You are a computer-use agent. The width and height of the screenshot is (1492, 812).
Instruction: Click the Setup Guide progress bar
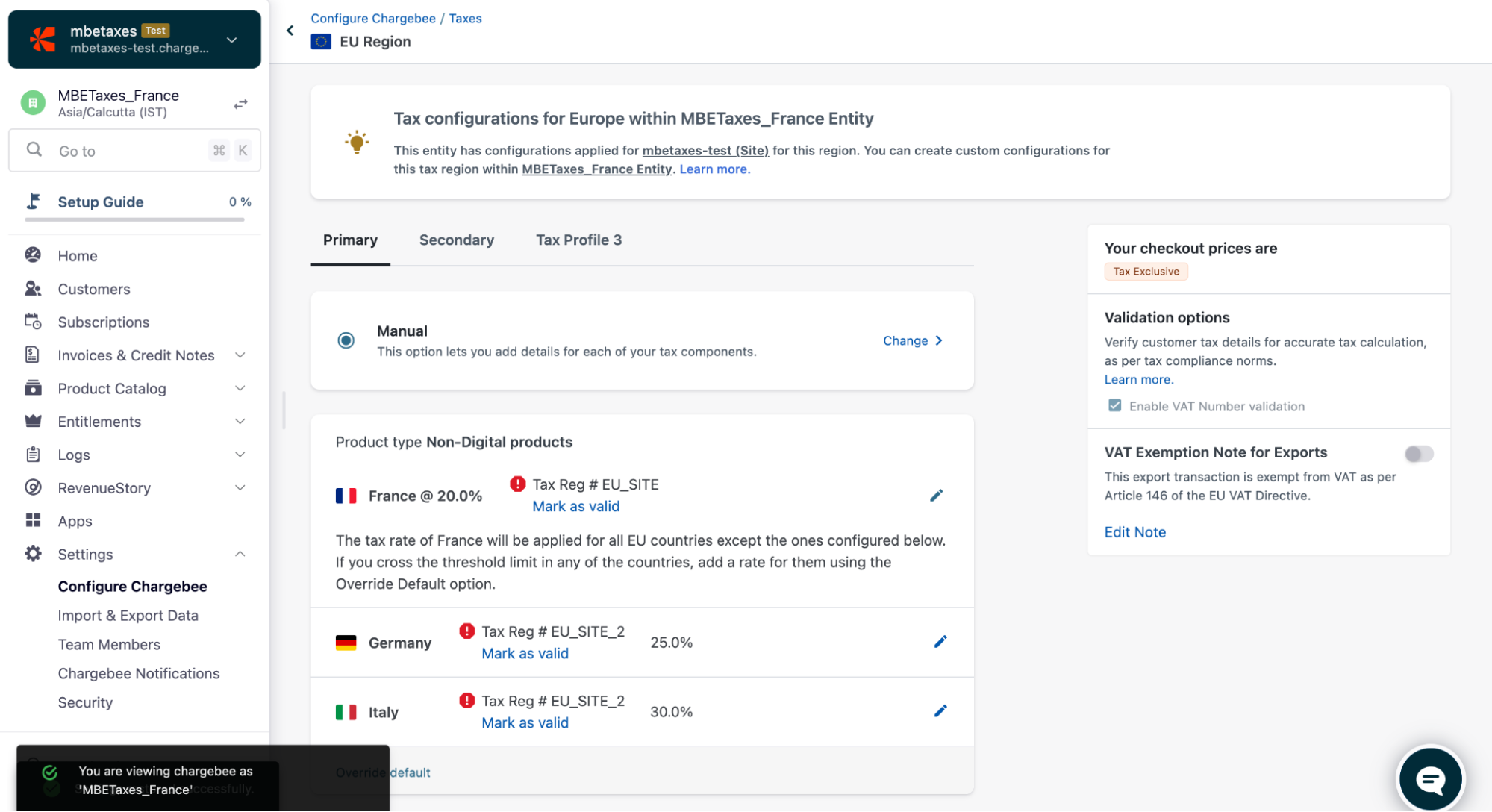point(134,219)
